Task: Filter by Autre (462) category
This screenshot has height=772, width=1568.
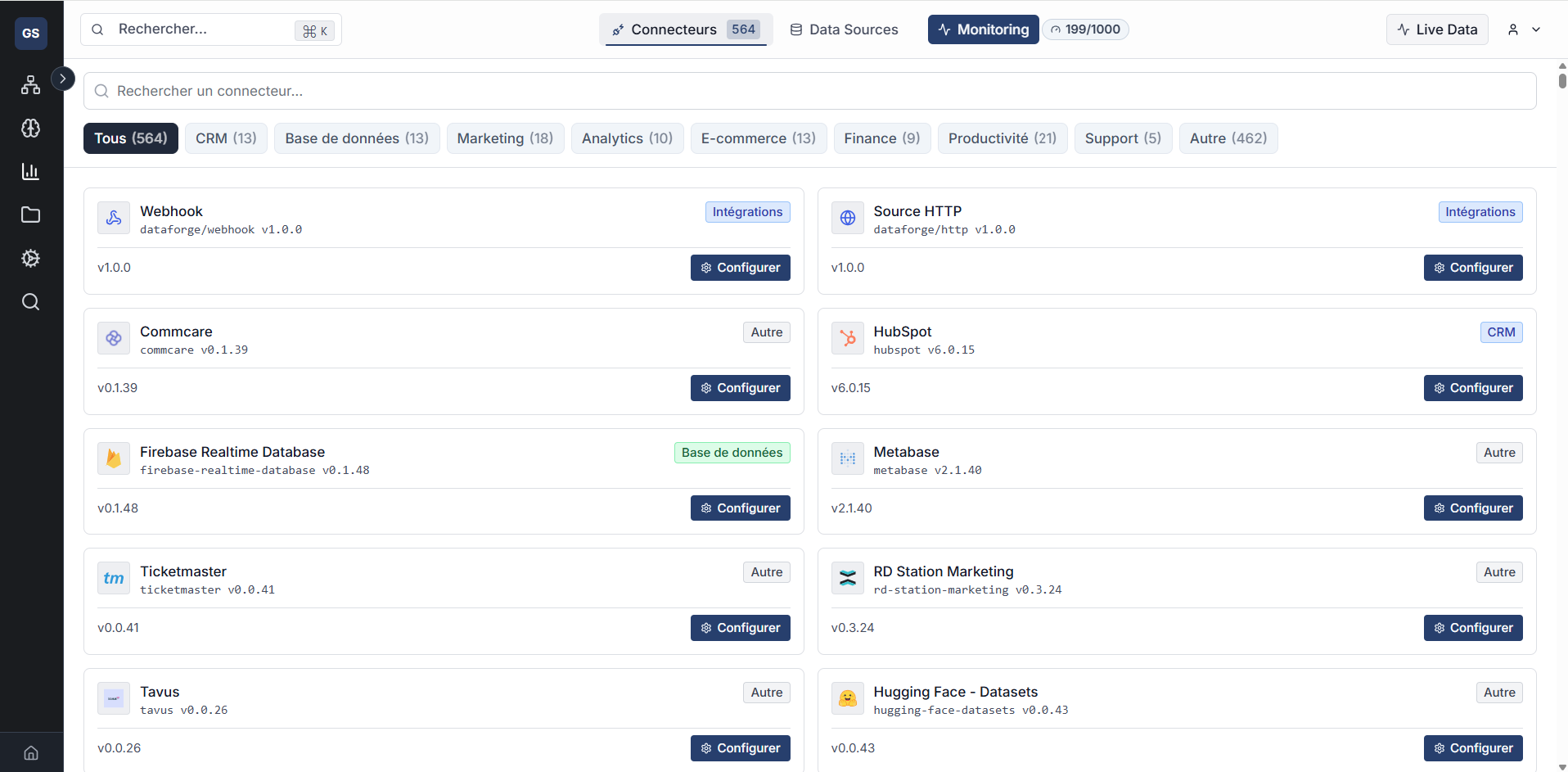Action: coord(1228,138)
